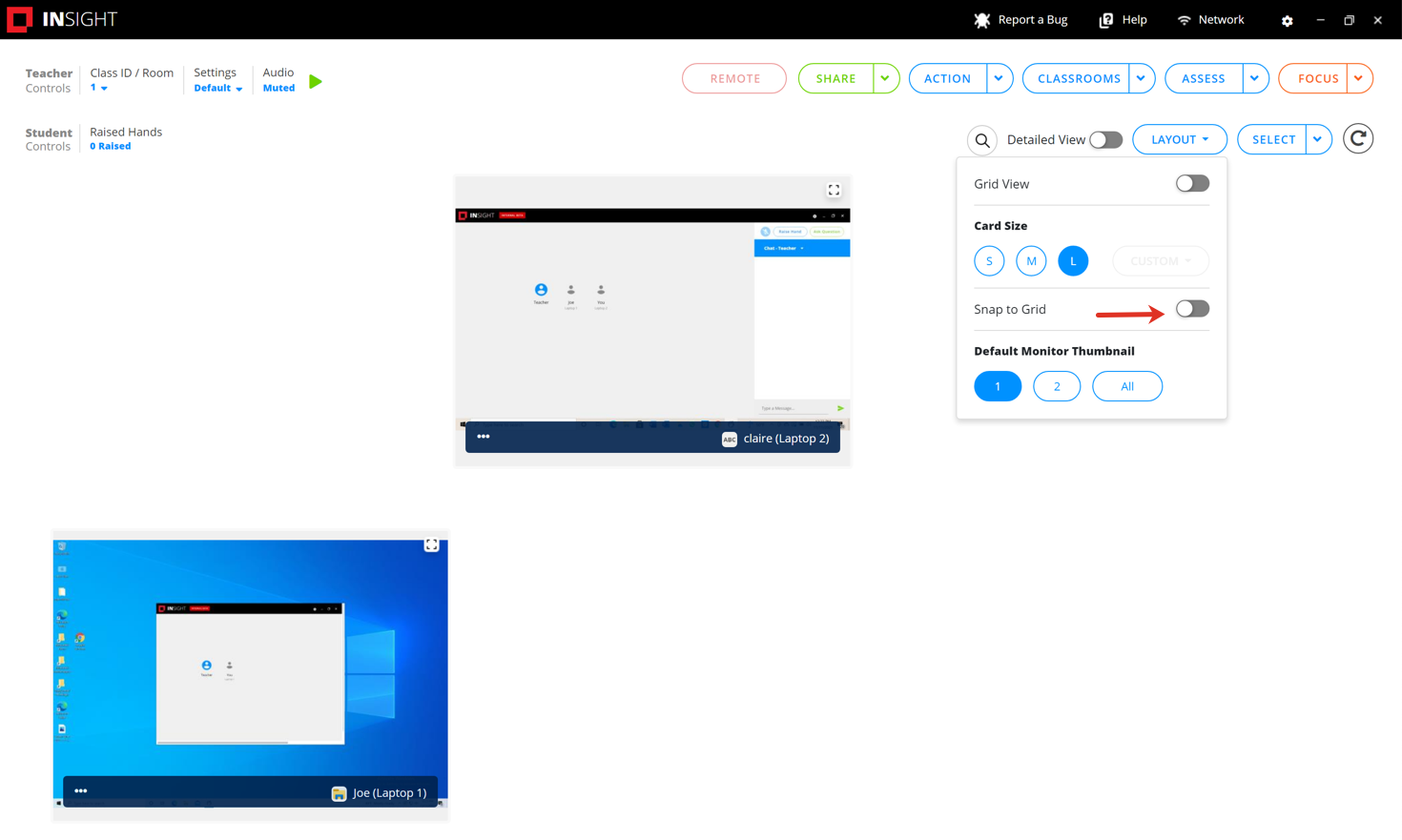Turn on Snap to Grid
Screen dimensions: 1402x840
click(1191, 309)
